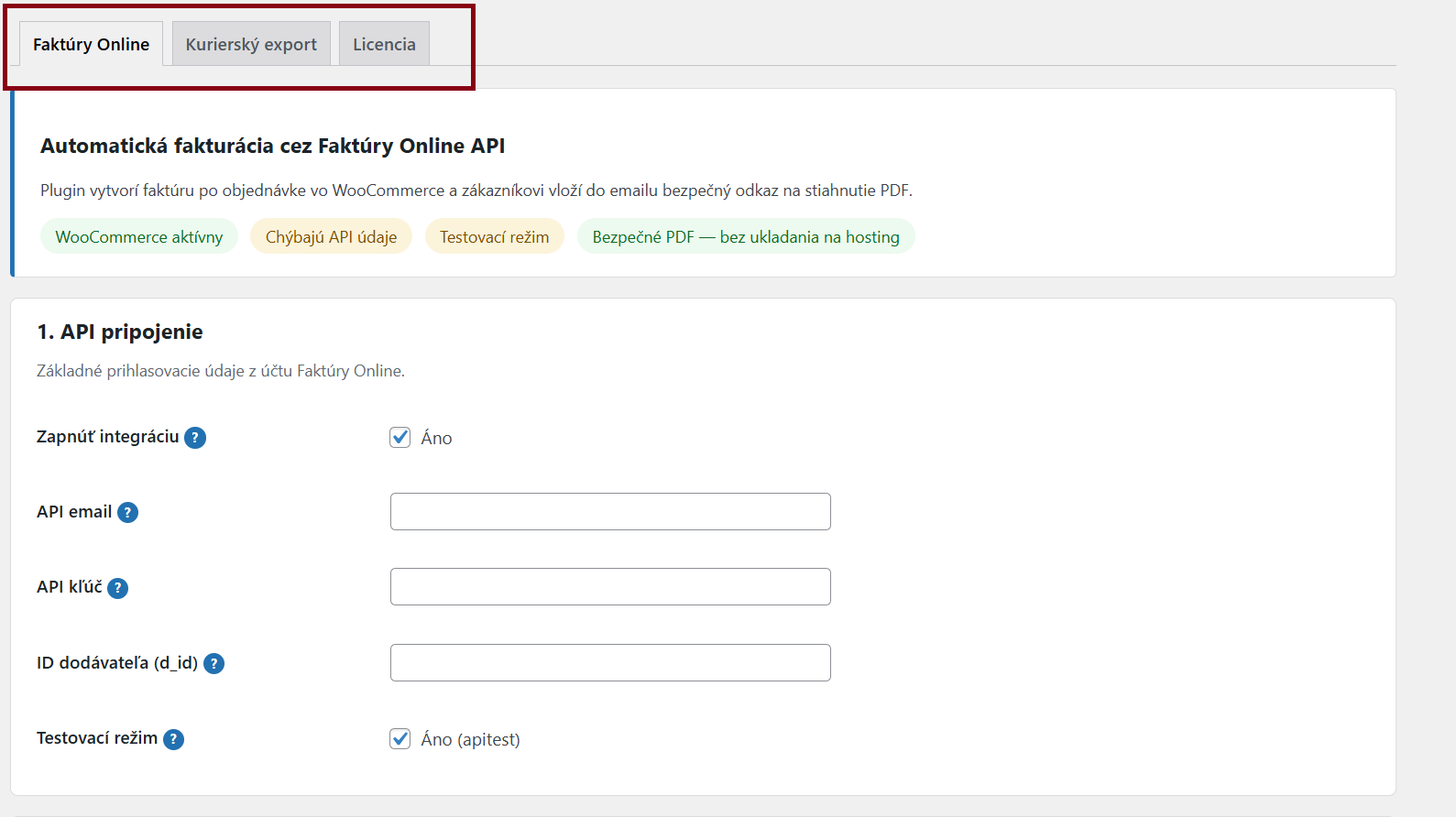Screen dimensions: 1456x817
Task: Click the Zapnúť integráciu label
Action: pyautogui.click(x=108, y=437)
